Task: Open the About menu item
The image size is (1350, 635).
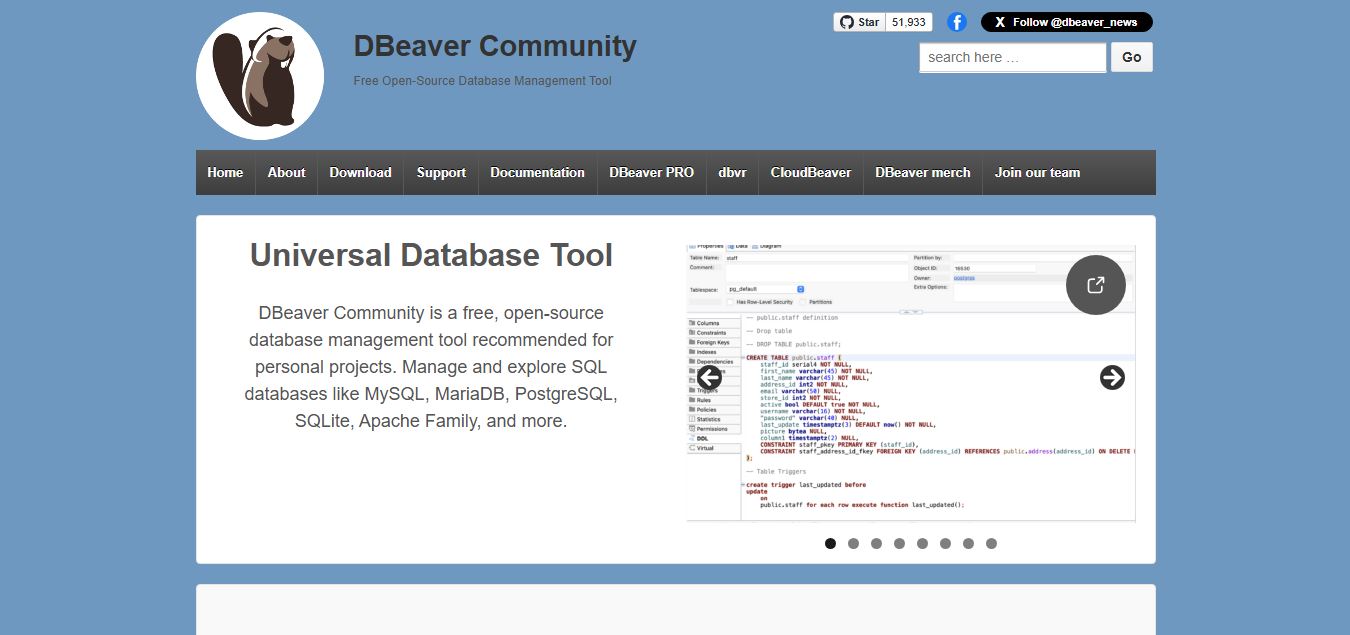Action: coord(286,172)
